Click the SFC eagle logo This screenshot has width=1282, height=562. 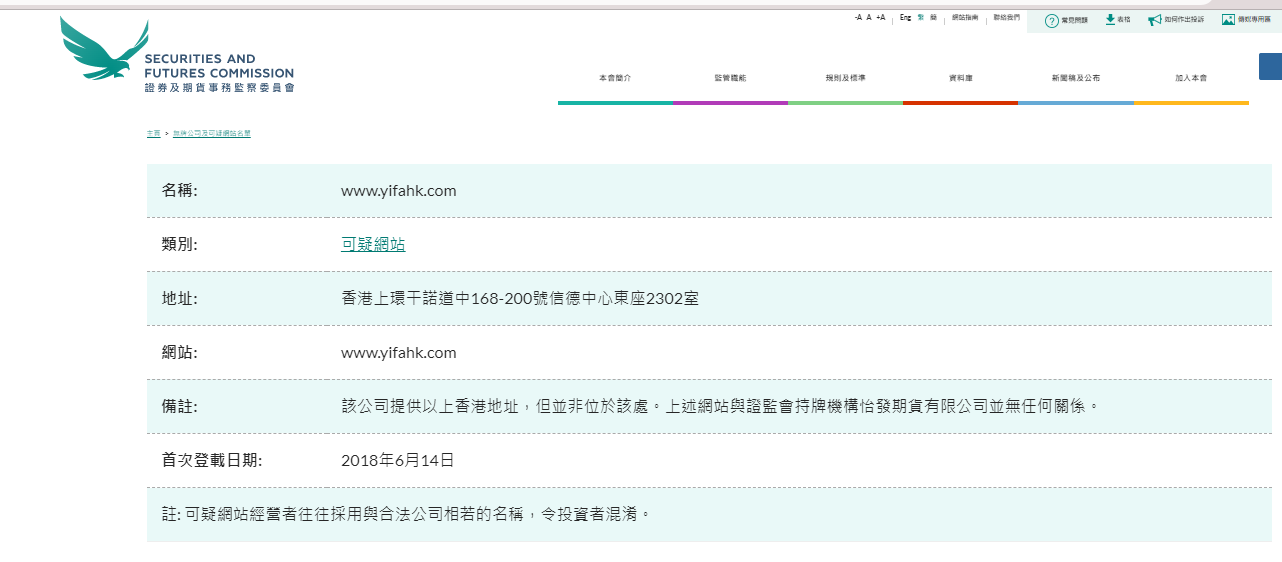pyautogui.click(x=105, y=49)
